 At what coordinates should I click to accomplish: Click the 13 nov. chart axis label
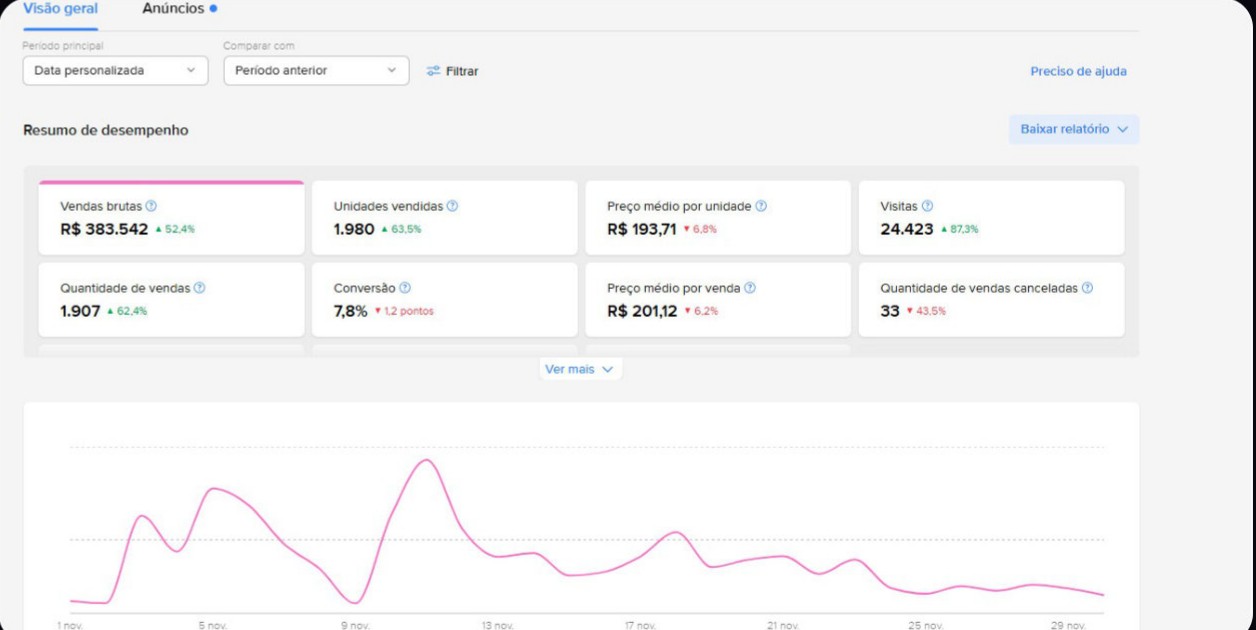tap(498, 625)
